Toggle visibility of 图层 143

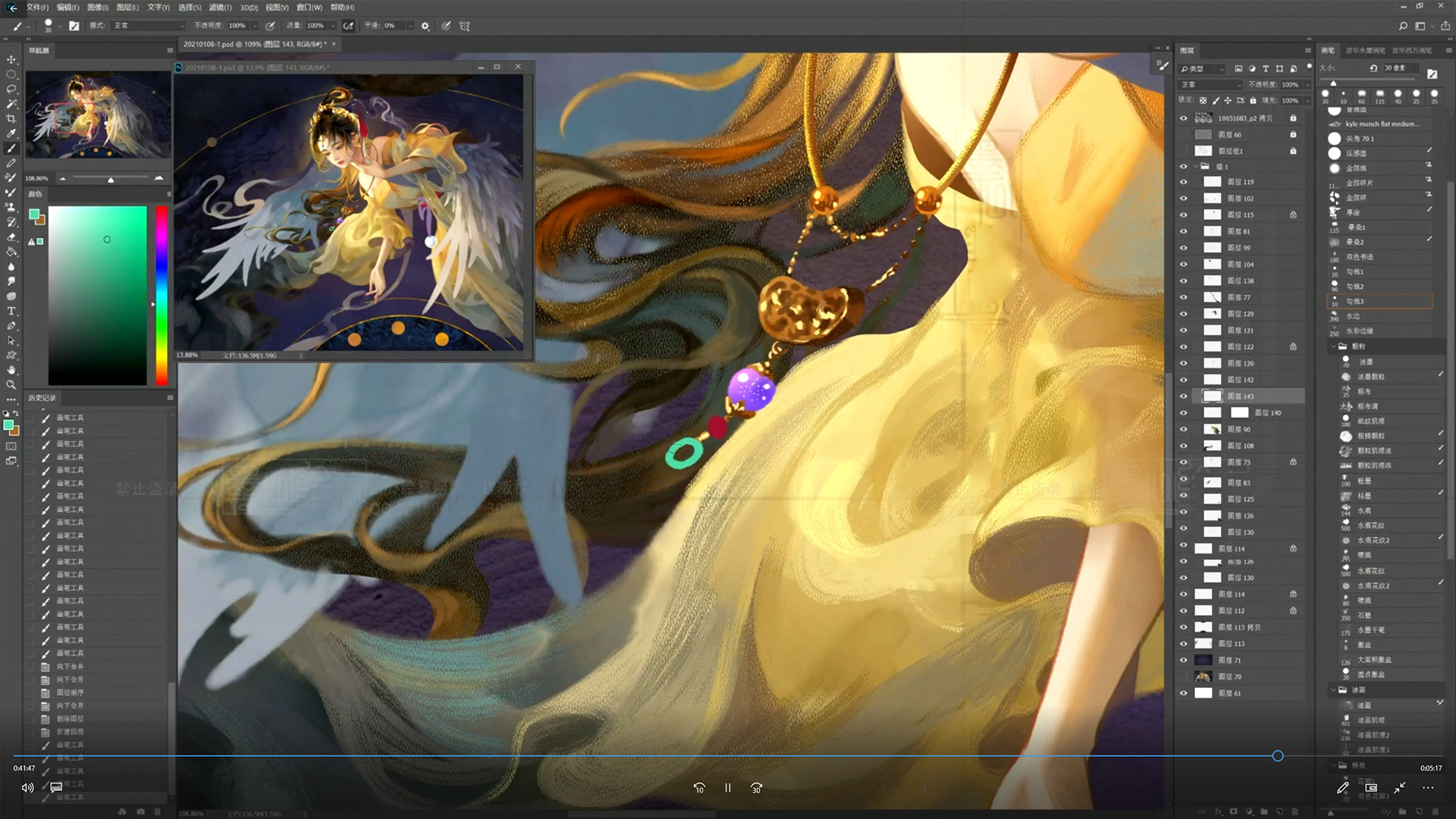pos(1184,397)
